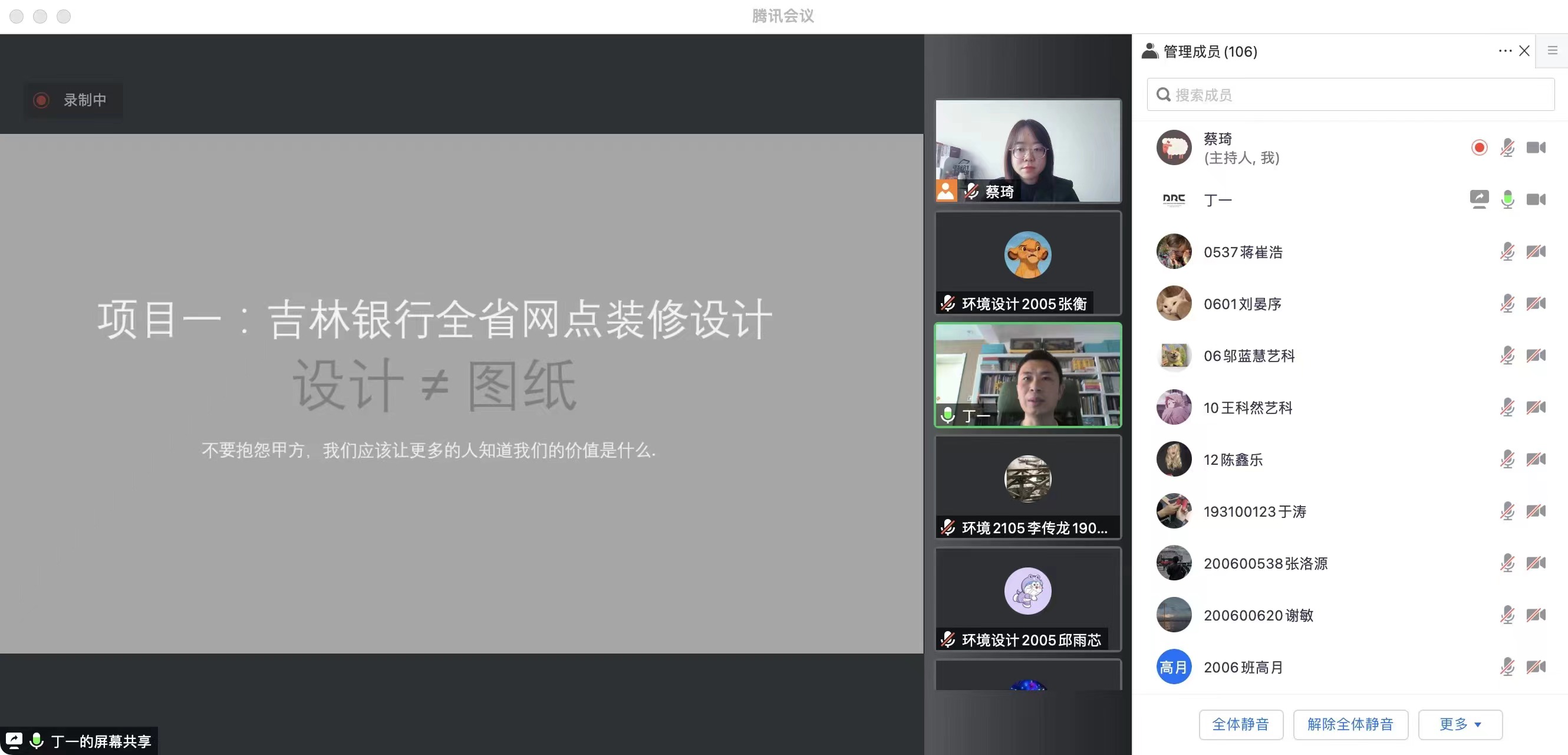
Task: Select 200600620谢敏 in the member list
Action: pyautogui.click(x=1257, y=615)
